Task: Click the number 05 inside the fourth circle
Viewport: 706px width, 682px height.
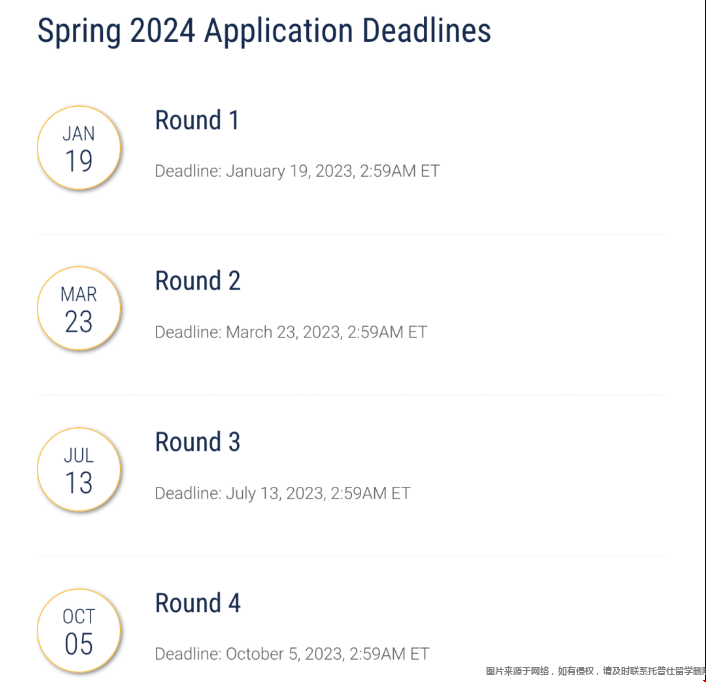Action: 79,644
